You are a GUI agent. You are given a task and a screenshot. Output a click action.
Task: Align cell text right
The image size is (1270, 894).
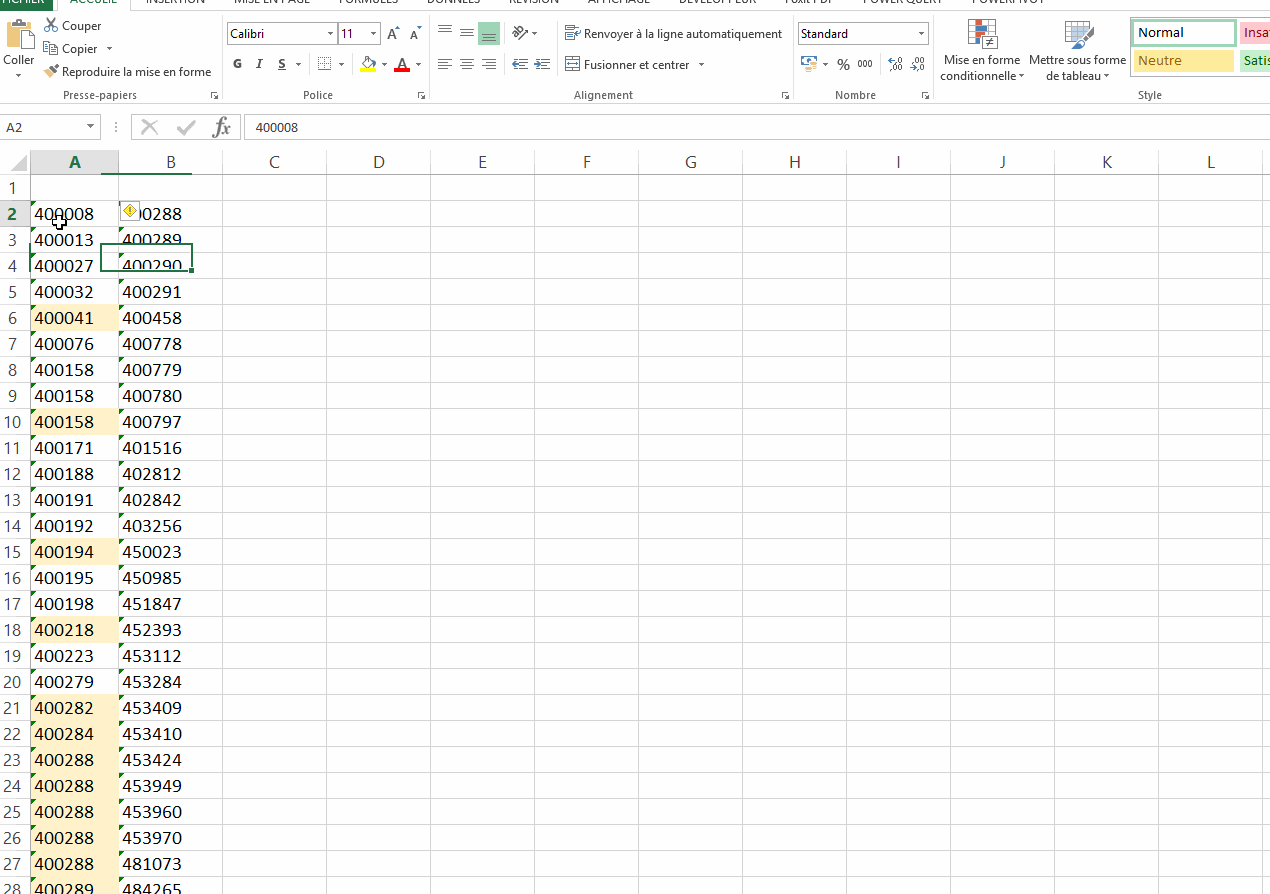coord(489,64)
